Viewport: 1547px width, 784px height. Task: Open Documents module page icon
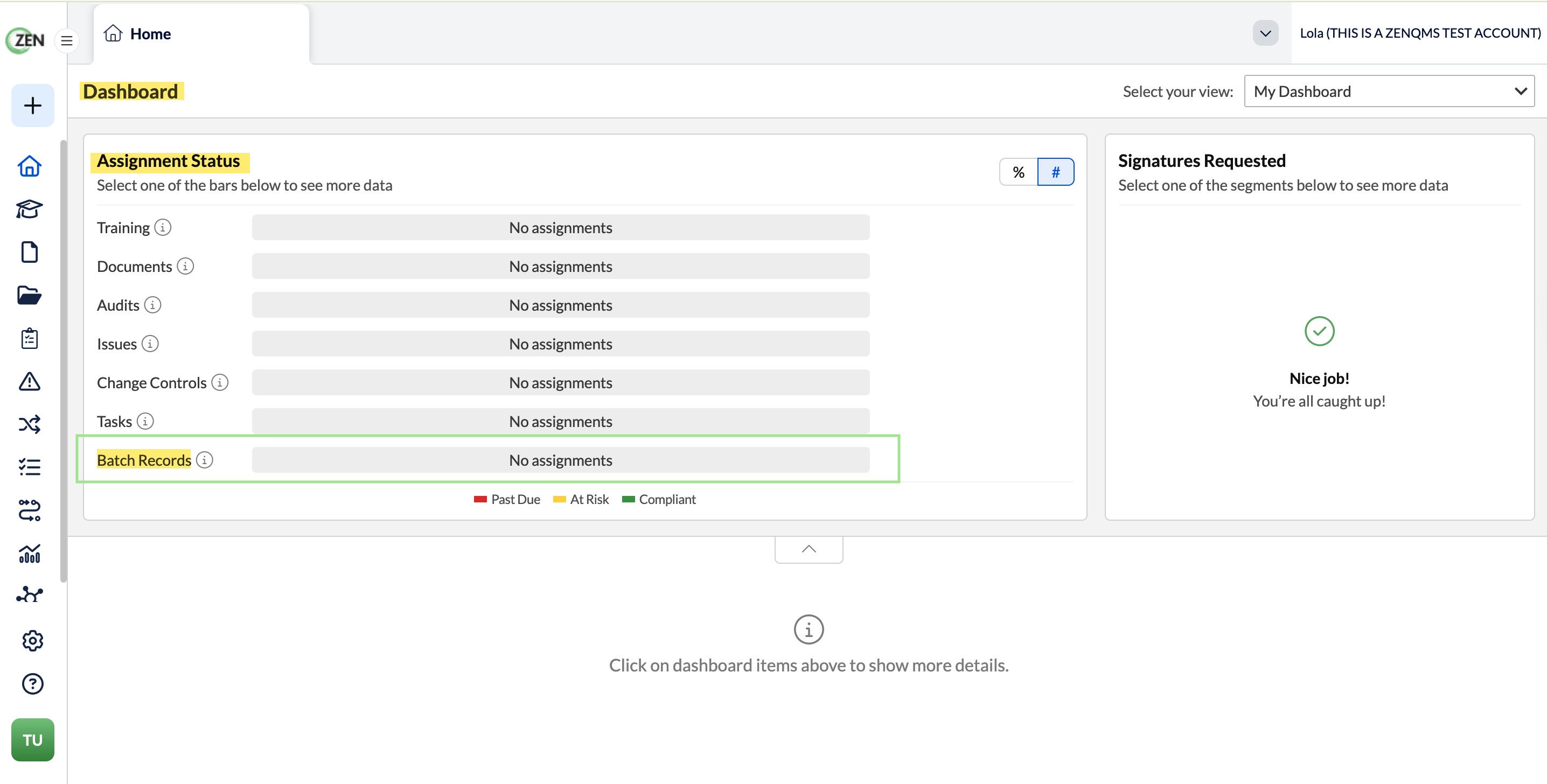pos(30,252)
